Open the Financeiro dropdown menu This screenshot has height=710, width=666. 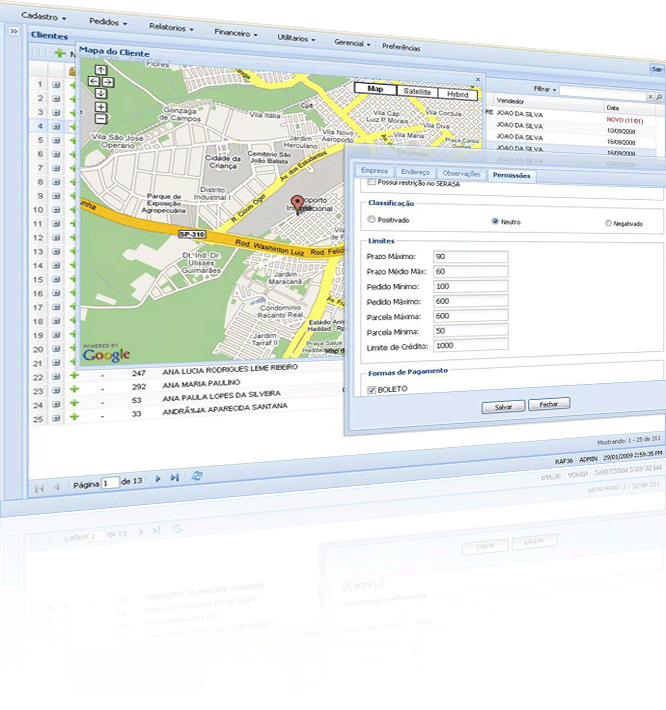point(236,32)
